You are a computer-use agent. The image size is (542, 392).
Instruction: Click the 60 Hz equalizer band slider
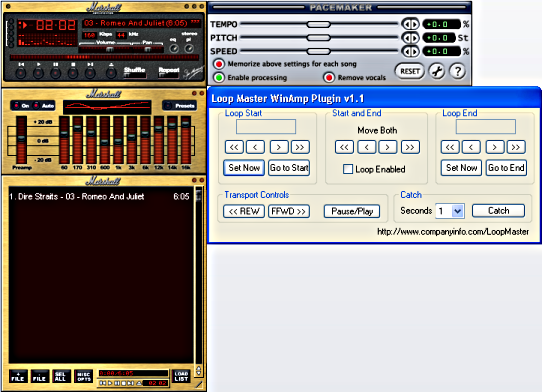(x=64, y=140)
